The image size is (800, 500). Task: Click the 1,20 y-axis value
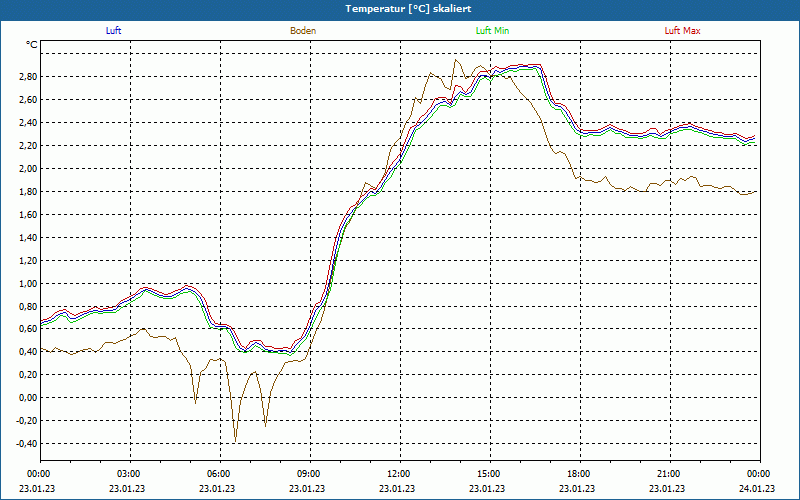[x=28, y=261]
